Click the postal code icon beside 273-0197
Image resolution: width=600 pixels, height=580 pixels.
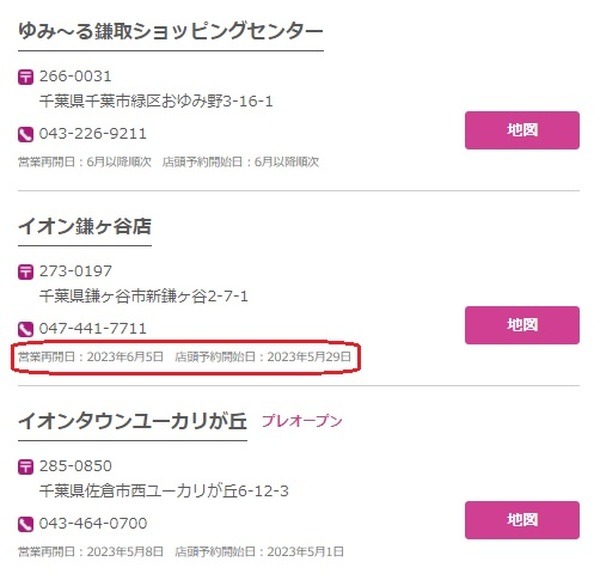point(26,272)
